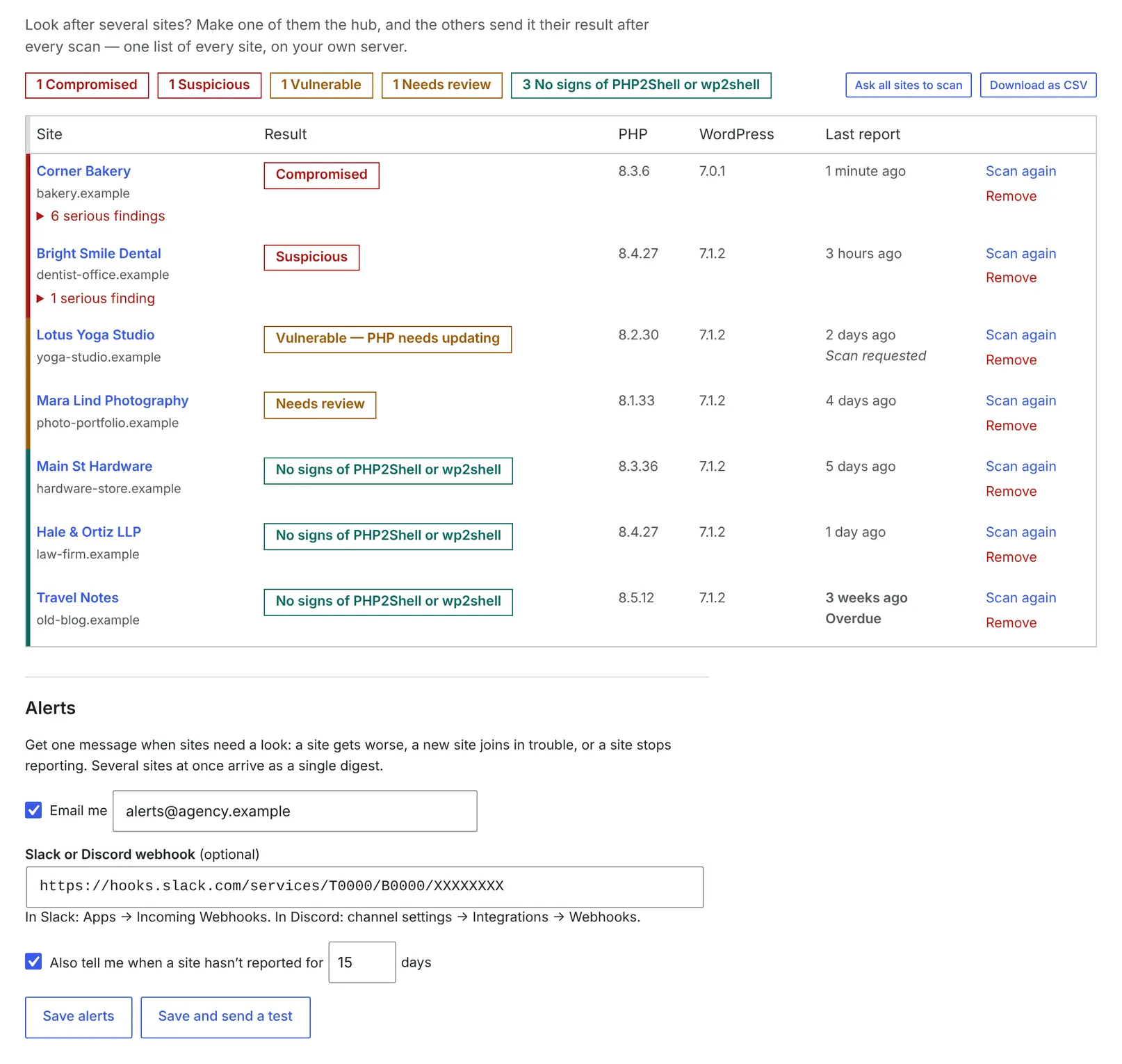The image size is (1122, 1064).
Task: Click Ask all sites to scan
Action: (909, 85)
